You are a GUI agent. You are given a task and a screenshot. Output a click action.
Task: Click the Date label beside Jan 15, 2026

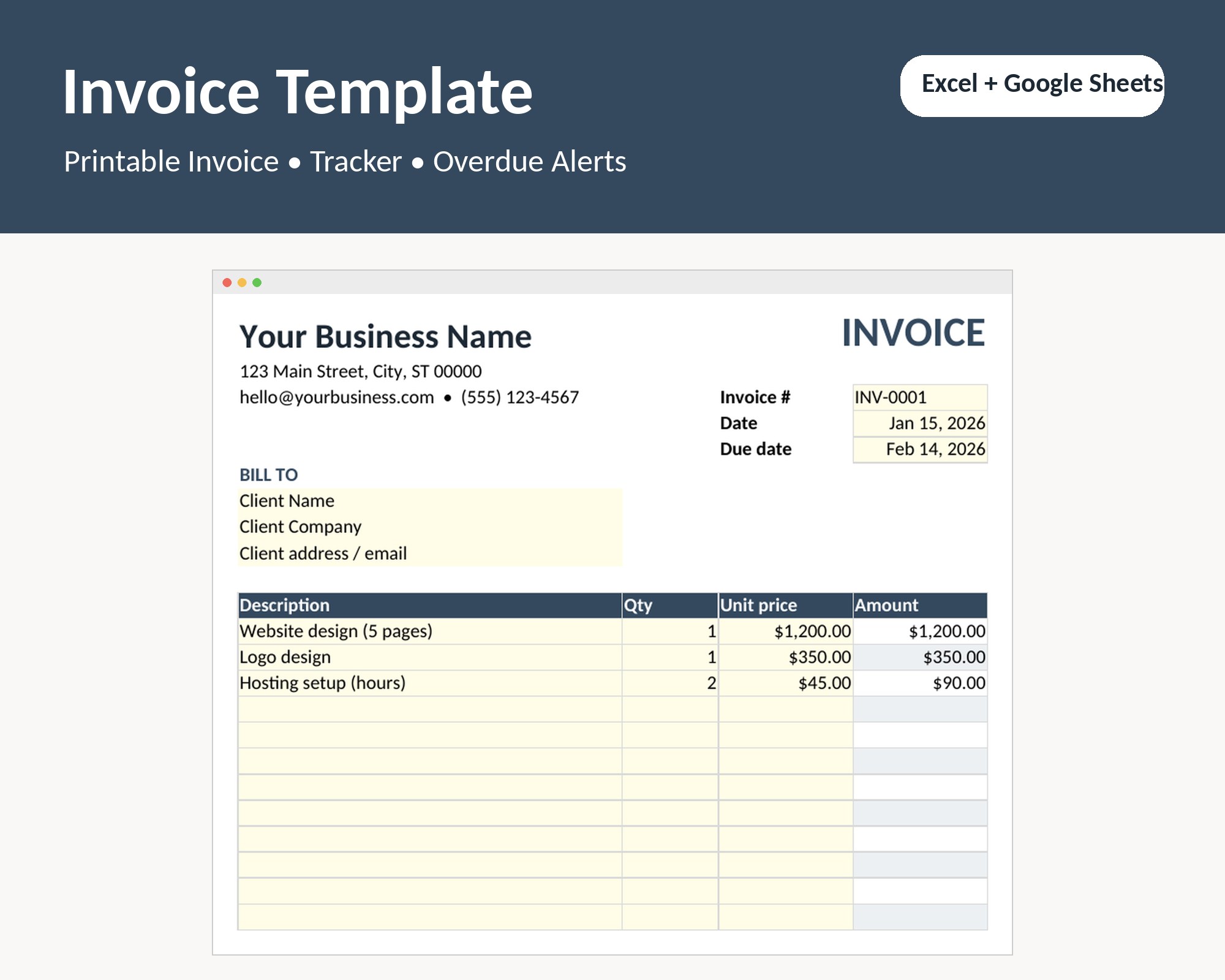tap(739, 423)
